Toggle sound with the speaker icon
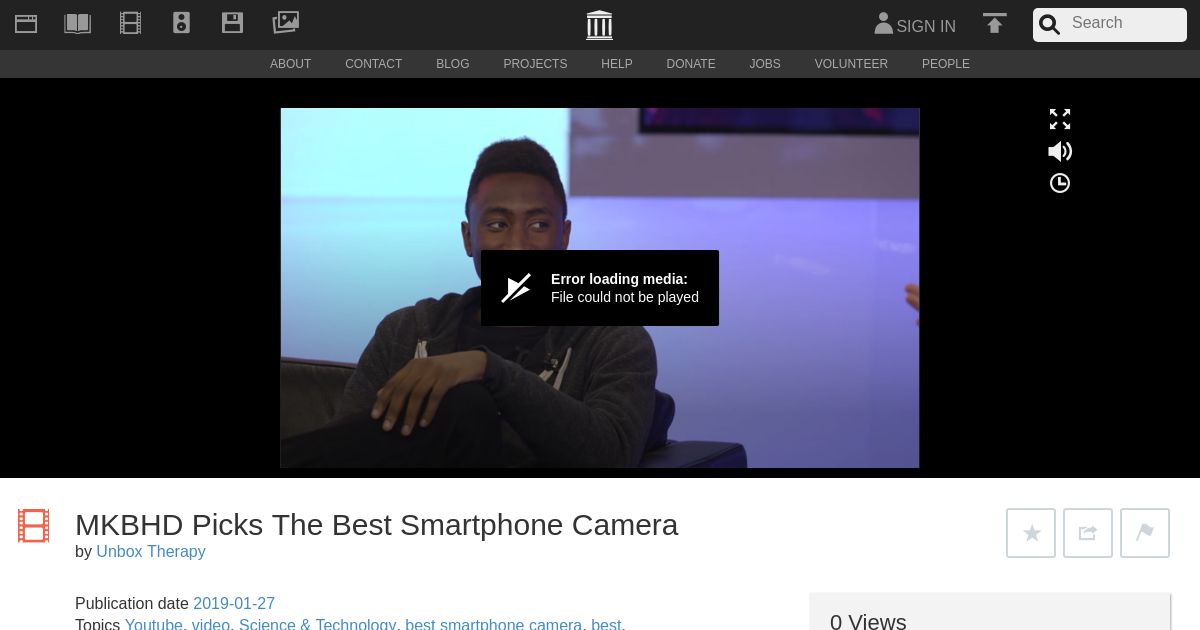 [x=1060, y=151]
